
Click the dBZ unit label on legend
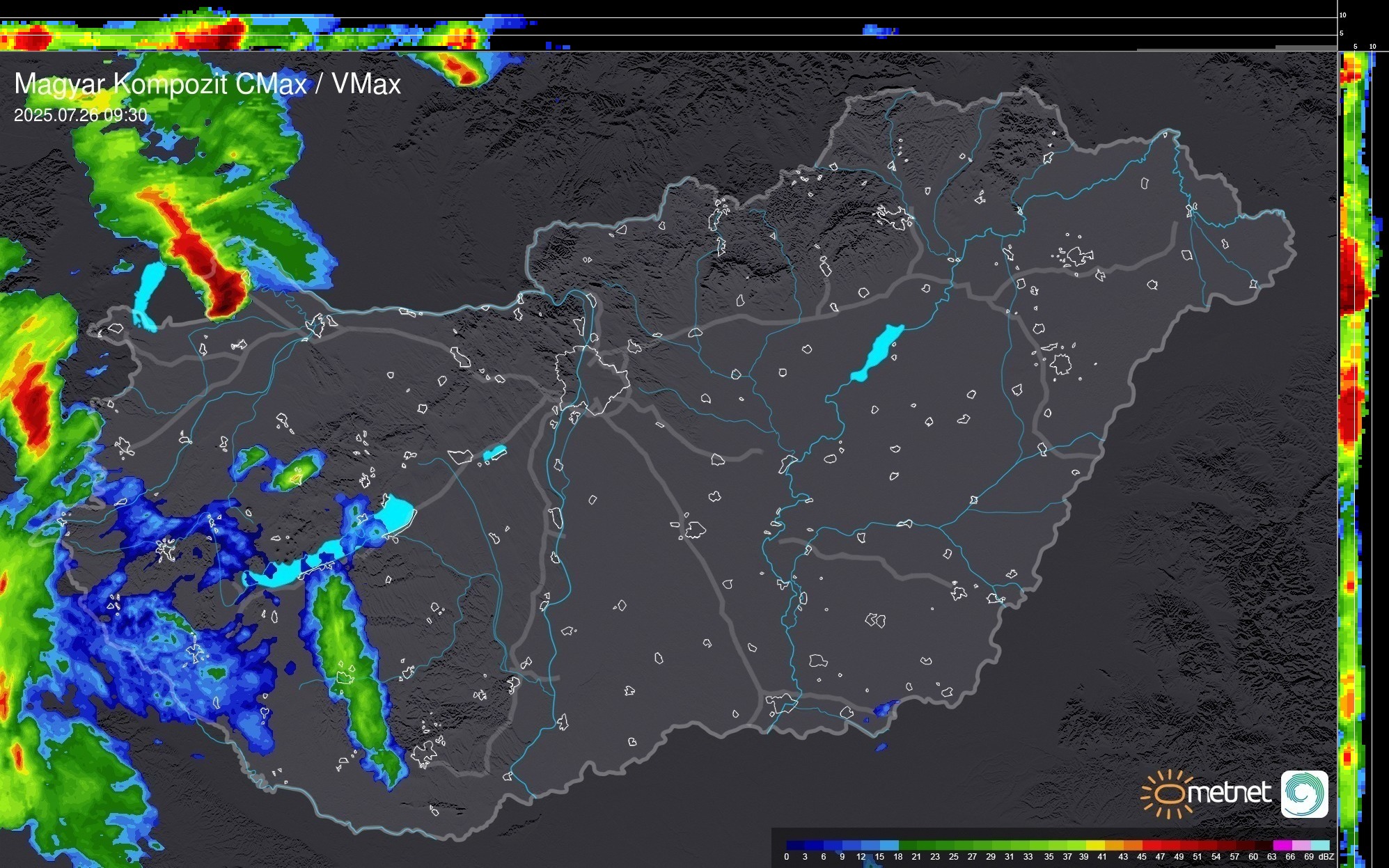click(x=1326, y=857)
